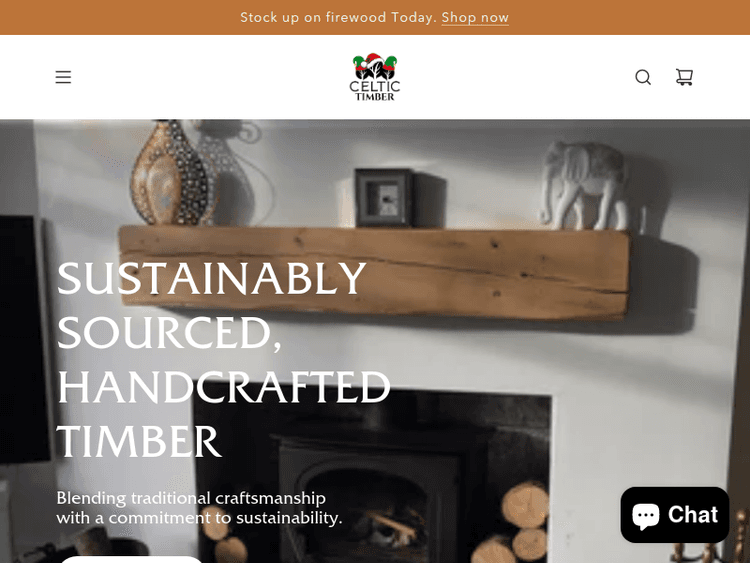Click the white hero button below the tagline

coord(132,560)
